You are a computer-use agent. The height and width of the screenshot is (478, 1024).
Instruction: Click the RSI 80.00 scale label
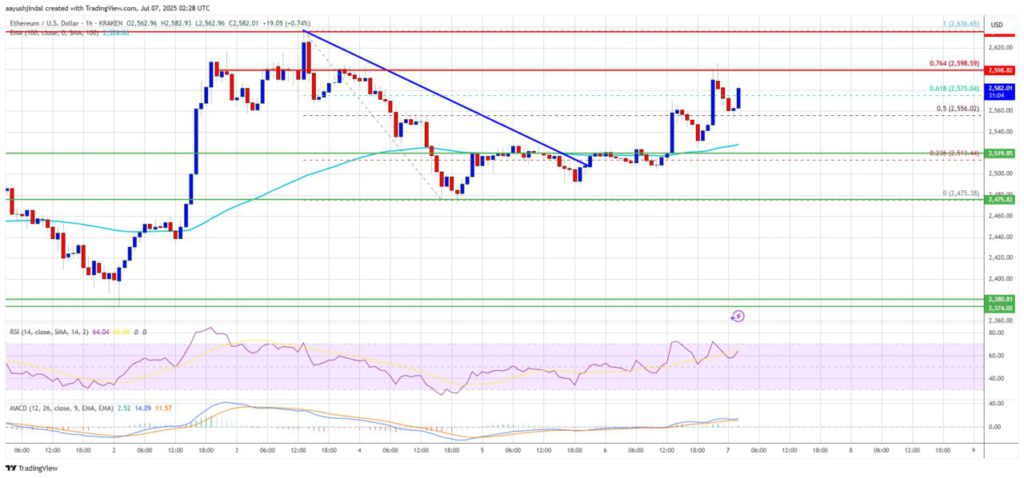tap(998, 333)
